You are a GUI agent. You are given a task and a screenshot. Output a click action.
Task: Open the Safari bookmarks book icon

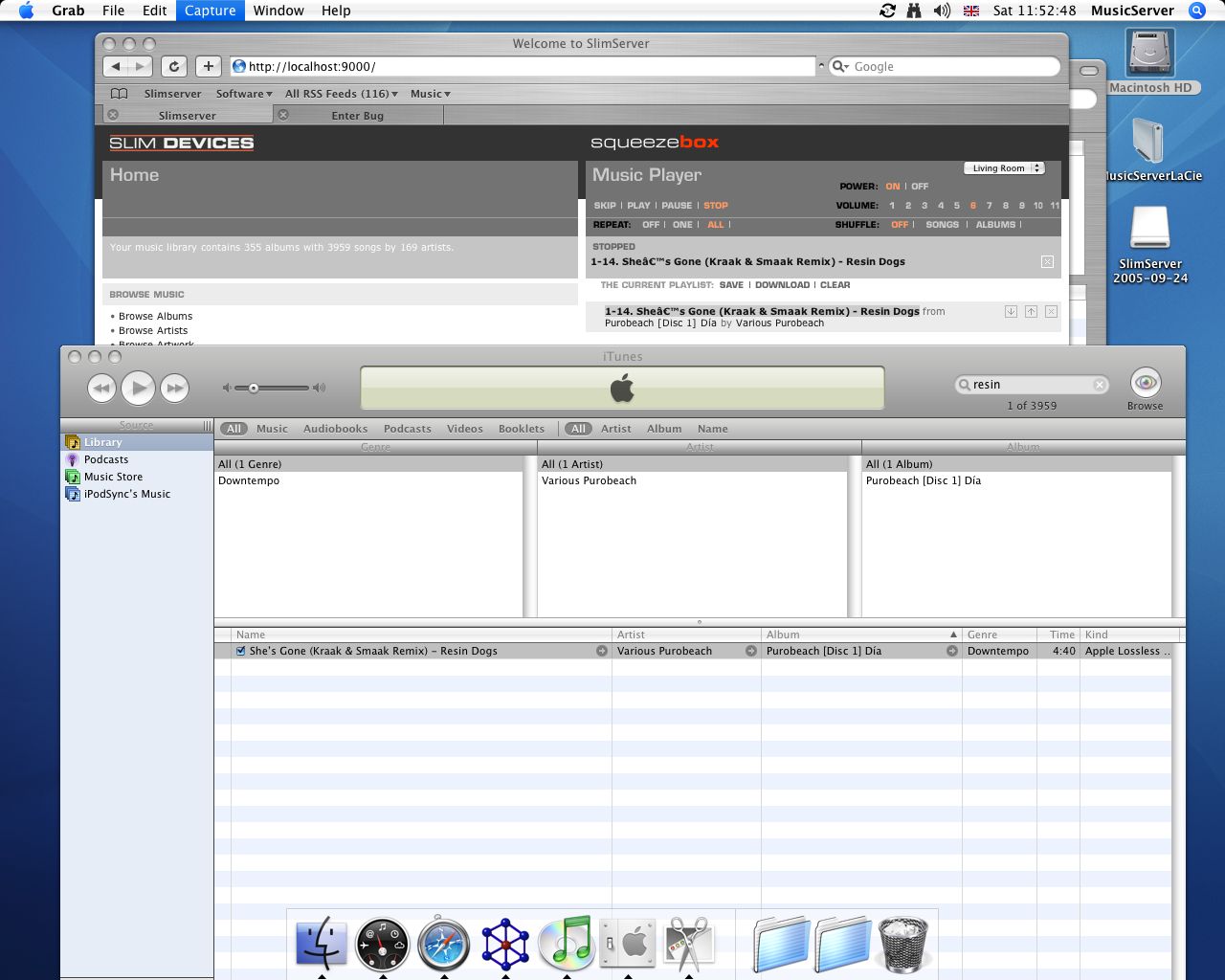pos(120,94)
